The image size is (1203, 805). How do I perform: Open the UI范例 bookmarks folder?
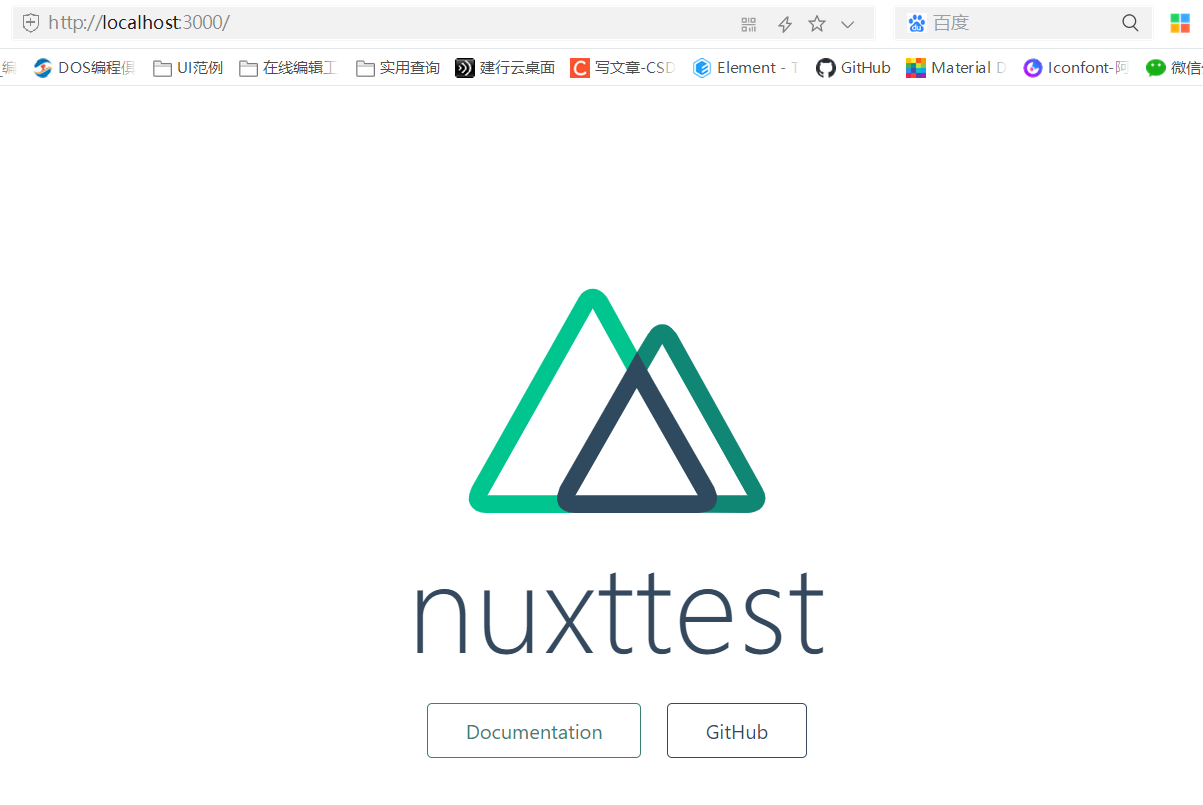162,67
